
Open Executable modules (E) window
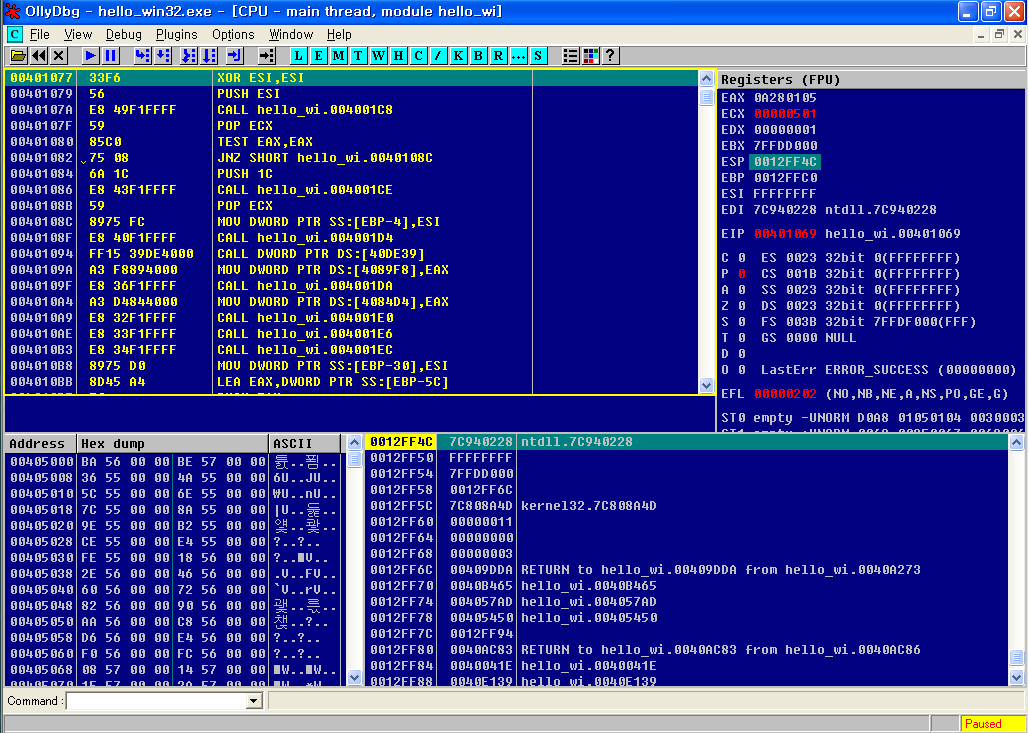(320, 56)
